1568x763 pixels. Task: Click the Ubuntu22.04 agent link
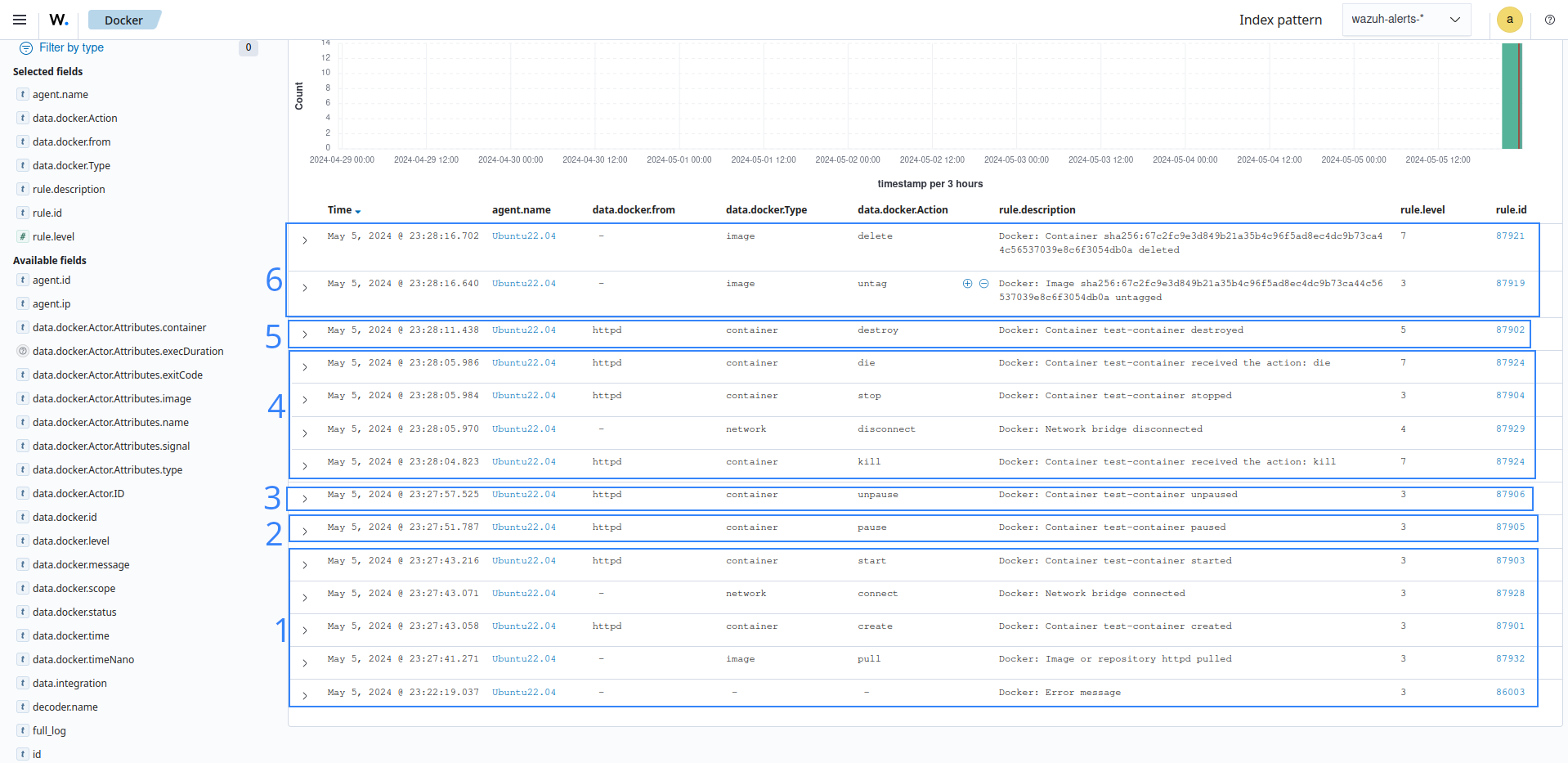click(x=523, y=236)
